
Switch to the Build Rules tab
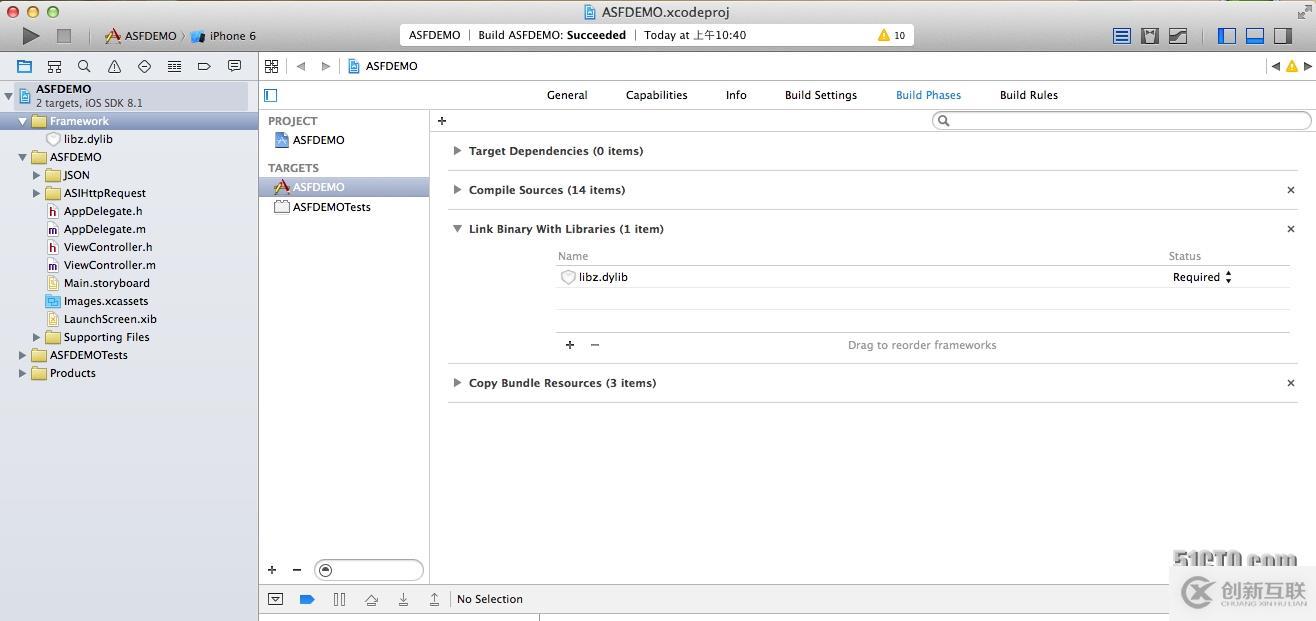pos(1028,95)
